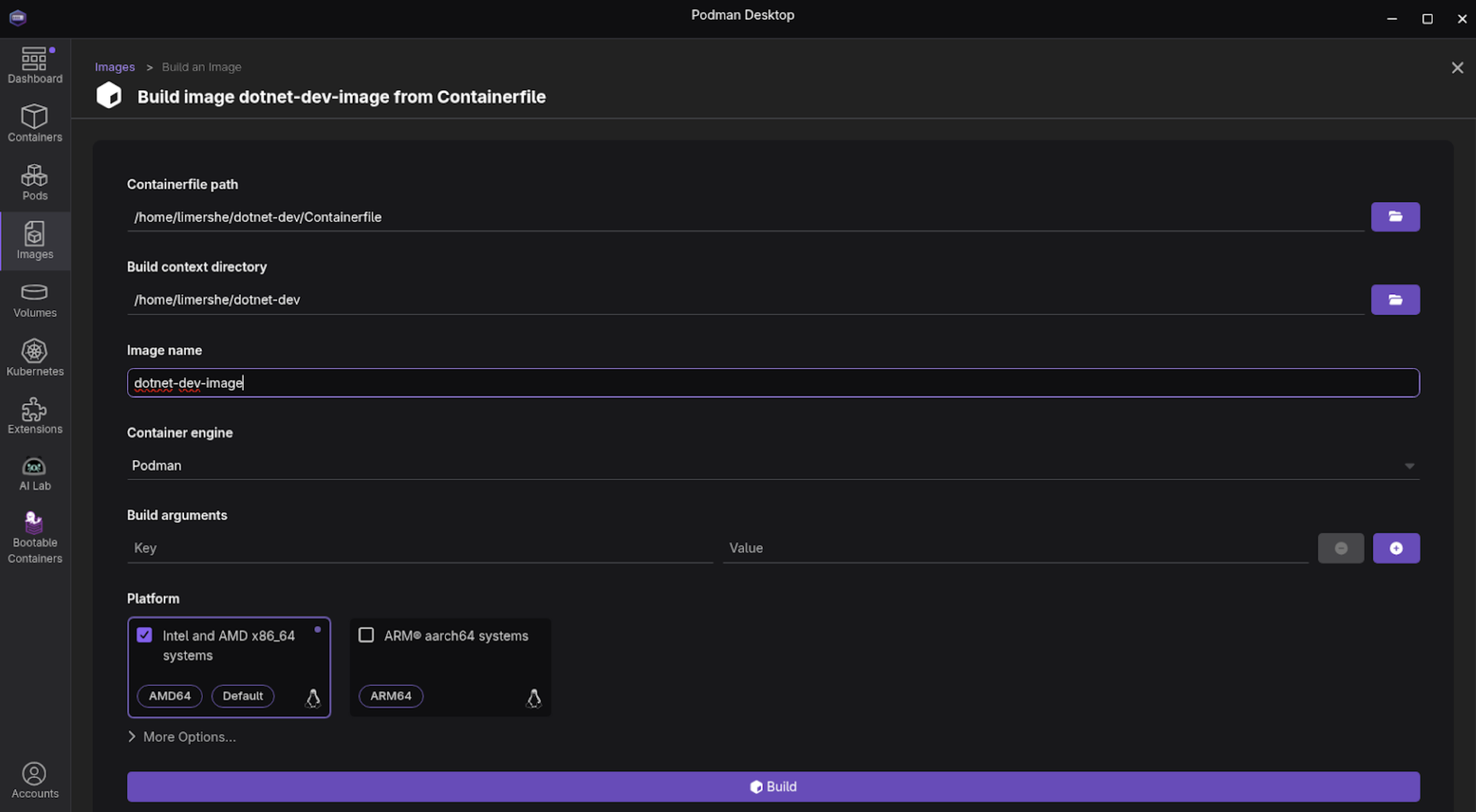Click Images breadcrumb link
The image size is (1476, 812).
coord(115,67)
